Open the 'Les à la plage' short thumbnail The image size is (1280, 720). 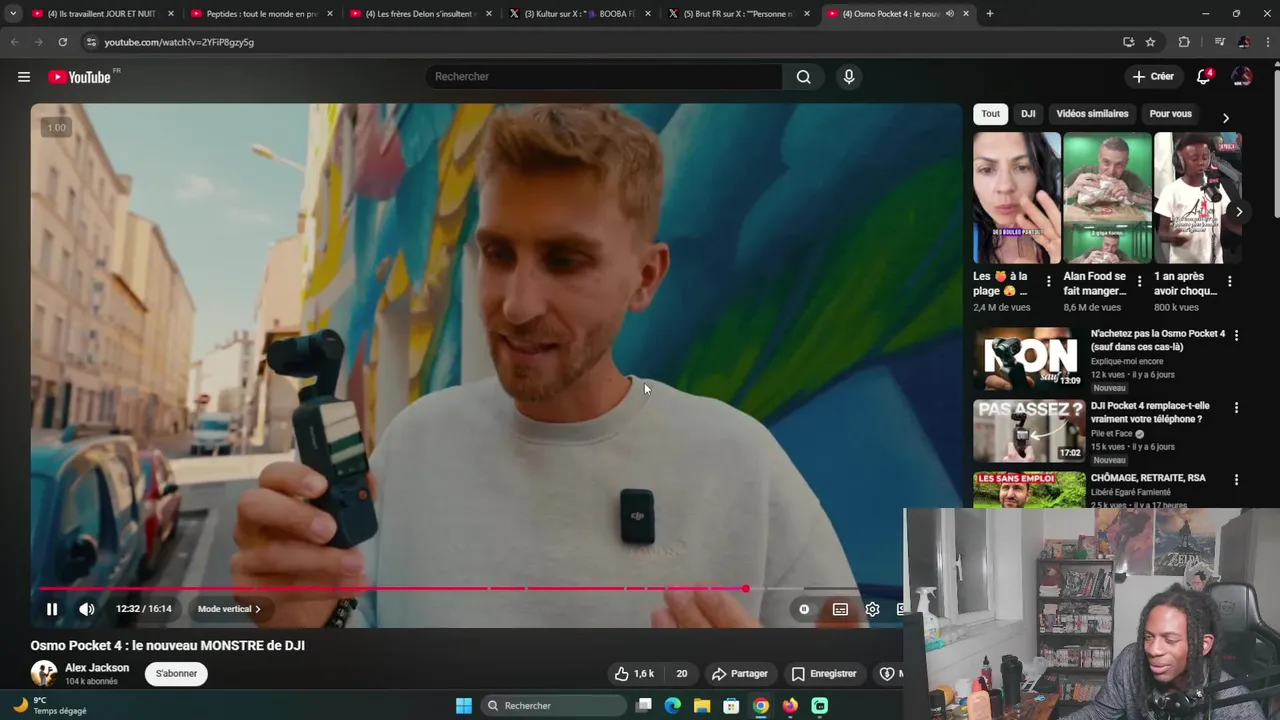coord(1017,198)
